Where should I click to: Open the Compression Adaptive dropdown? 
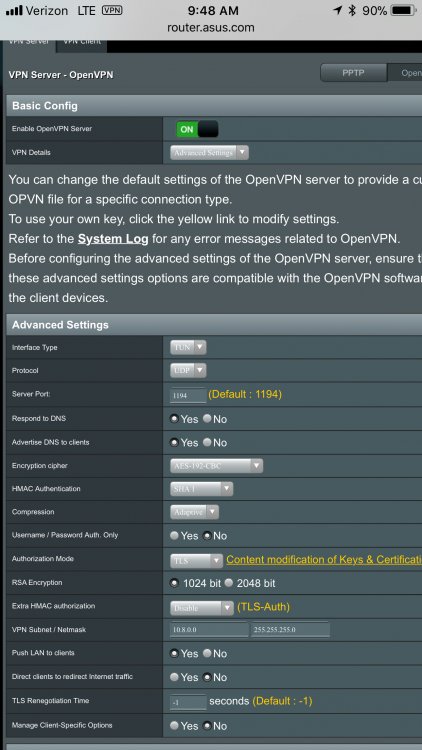pos(194,512)
